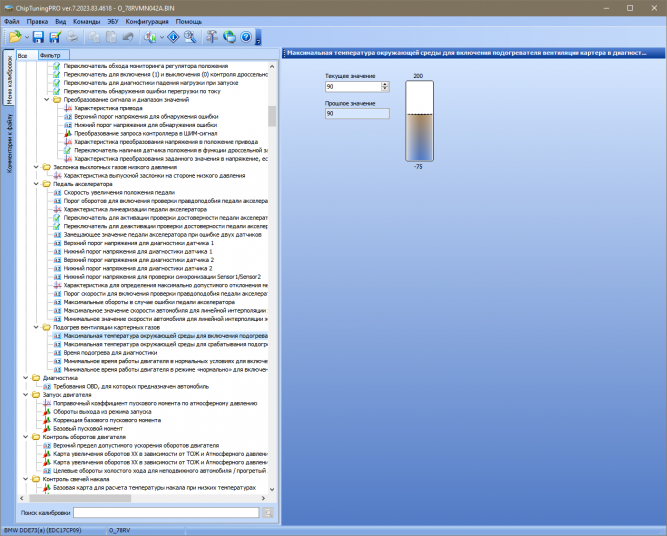Click the globe with monitor icon

pos(229,37)
